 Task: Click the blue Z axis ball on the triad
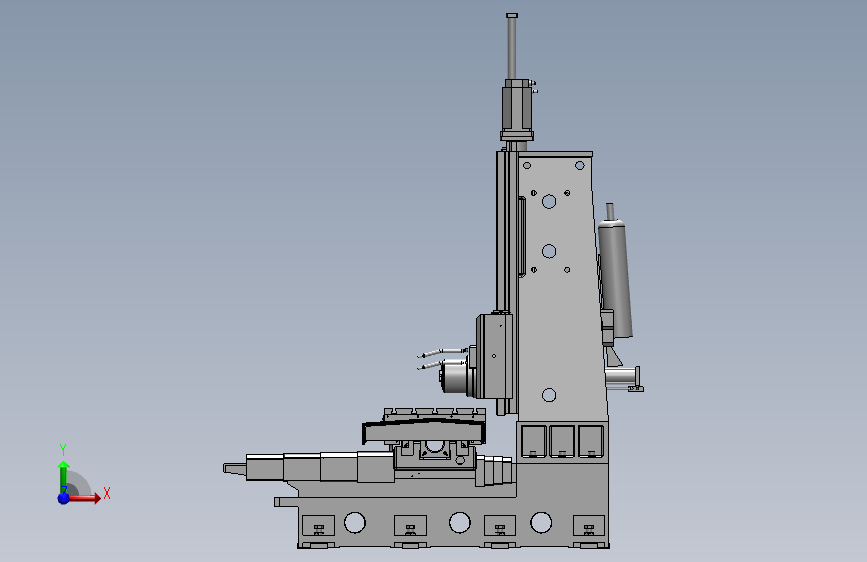[x=64, y=498]
